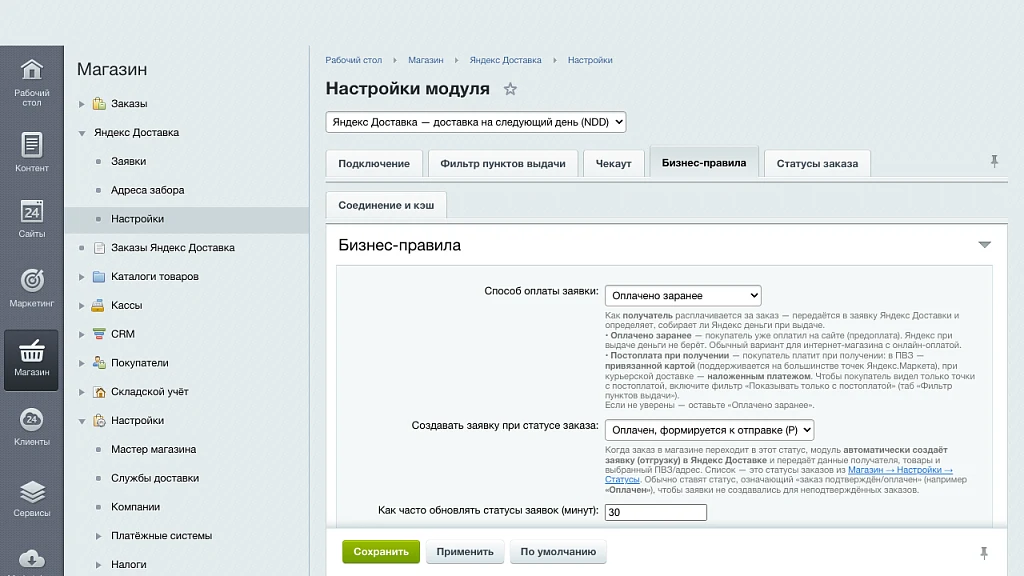Click the pin icon beside the tabs
1024x576 pixels.
point(994,161)
